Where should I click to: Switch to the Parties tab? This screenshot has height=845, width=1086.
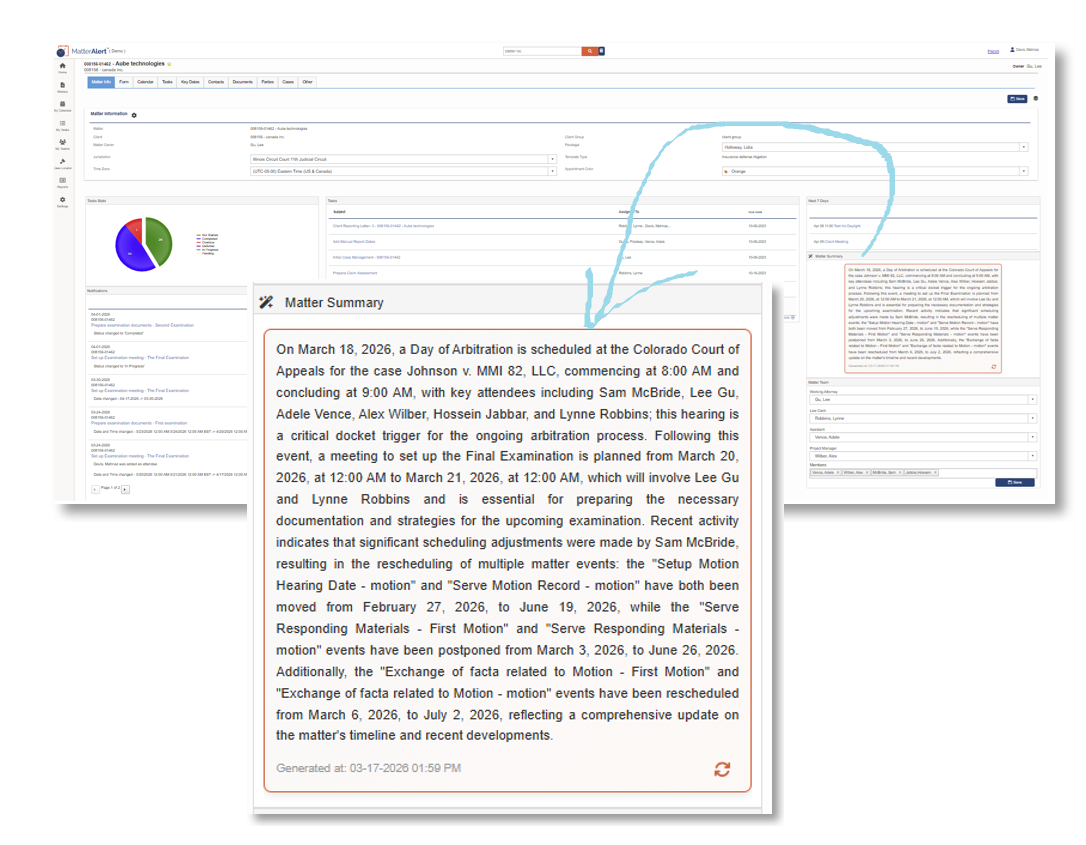[x=267, y=82]
